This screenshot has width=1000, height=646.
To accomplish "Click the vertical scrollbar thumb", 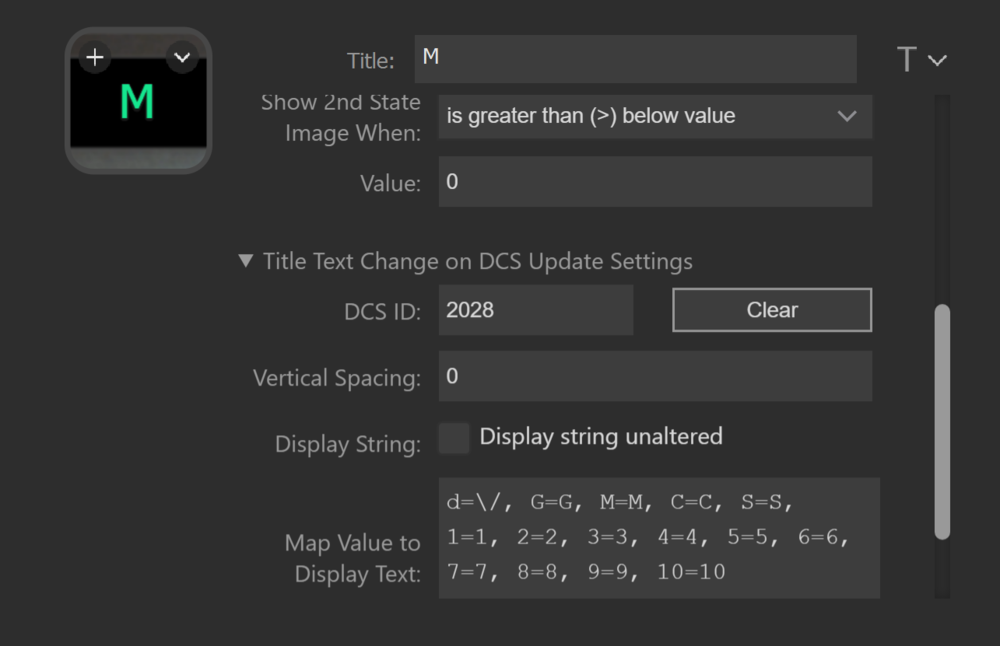I will pyautogui.click(x=942, y=420).
